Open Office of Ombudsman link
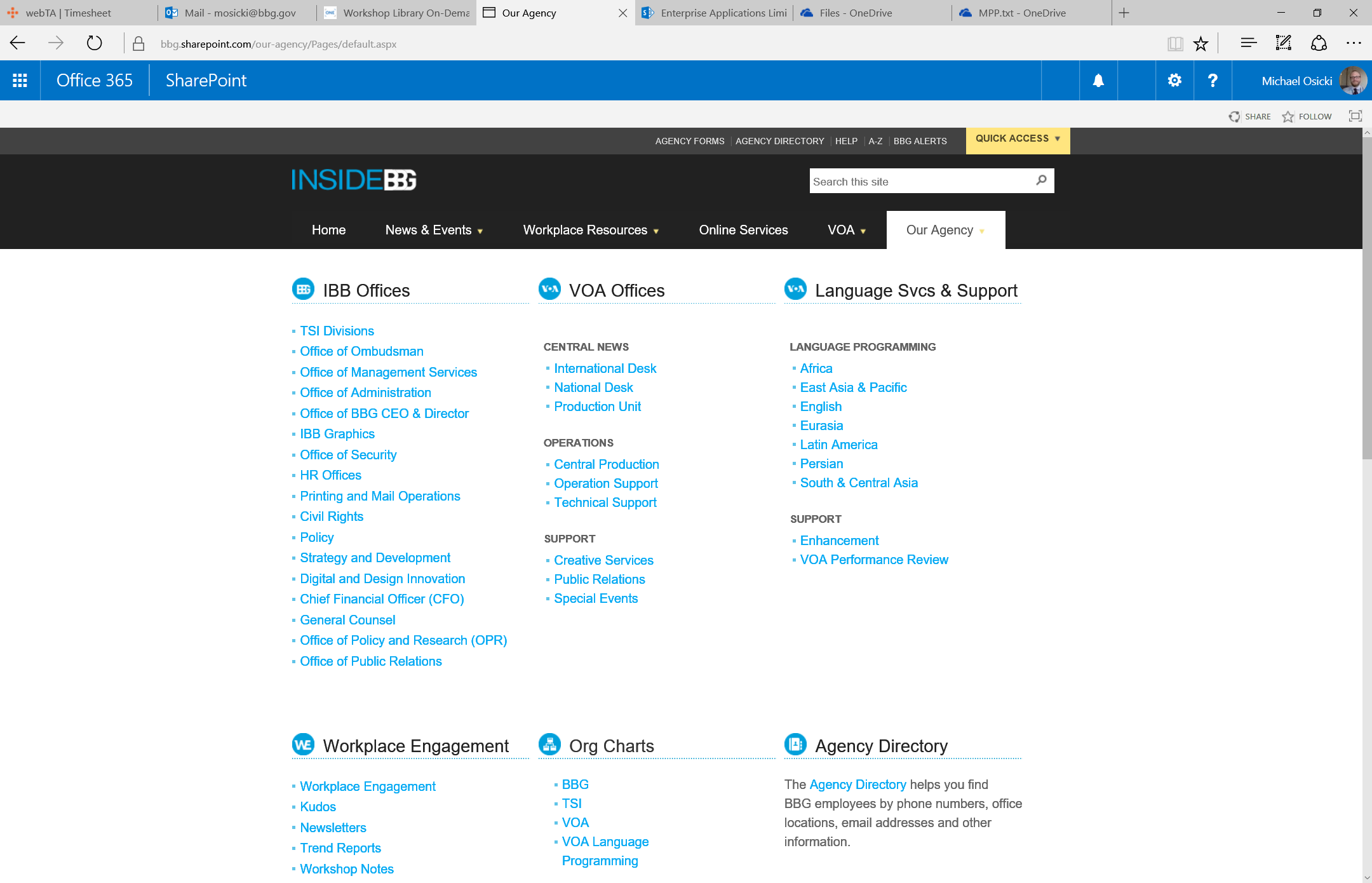Screen dimensions: 1372x883 tap(361, 351)
